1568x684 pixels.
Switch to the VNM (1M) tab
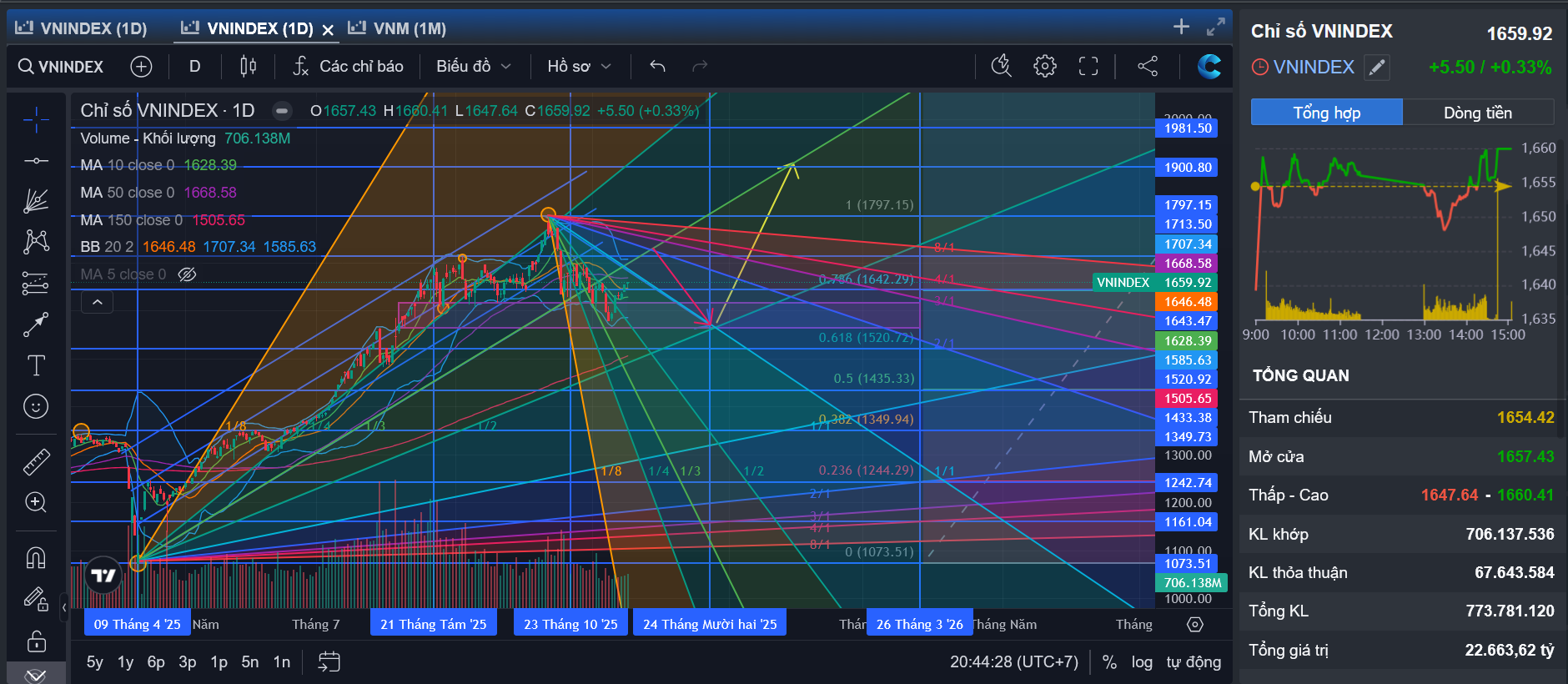pos(397,28)
